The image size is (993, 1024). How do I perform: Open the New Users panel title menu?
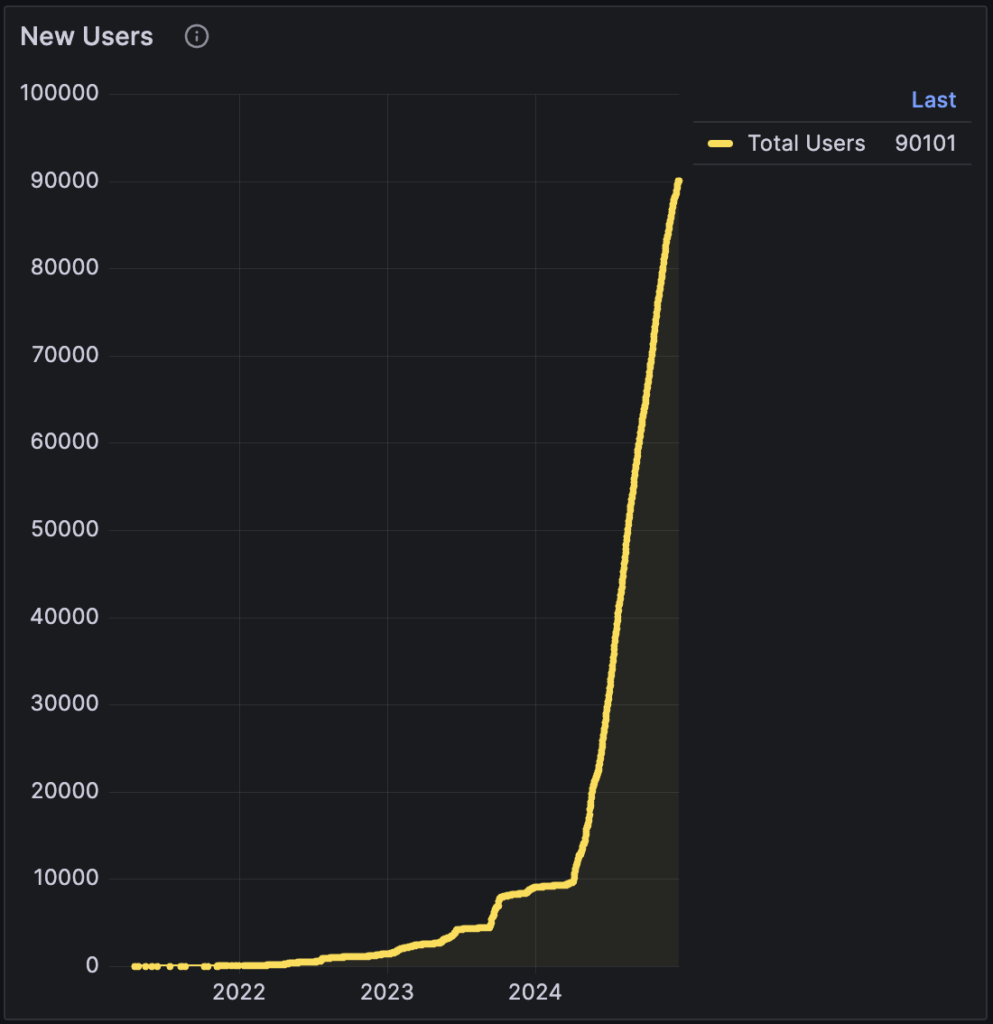pyautogui.click(x=87, y=37)
